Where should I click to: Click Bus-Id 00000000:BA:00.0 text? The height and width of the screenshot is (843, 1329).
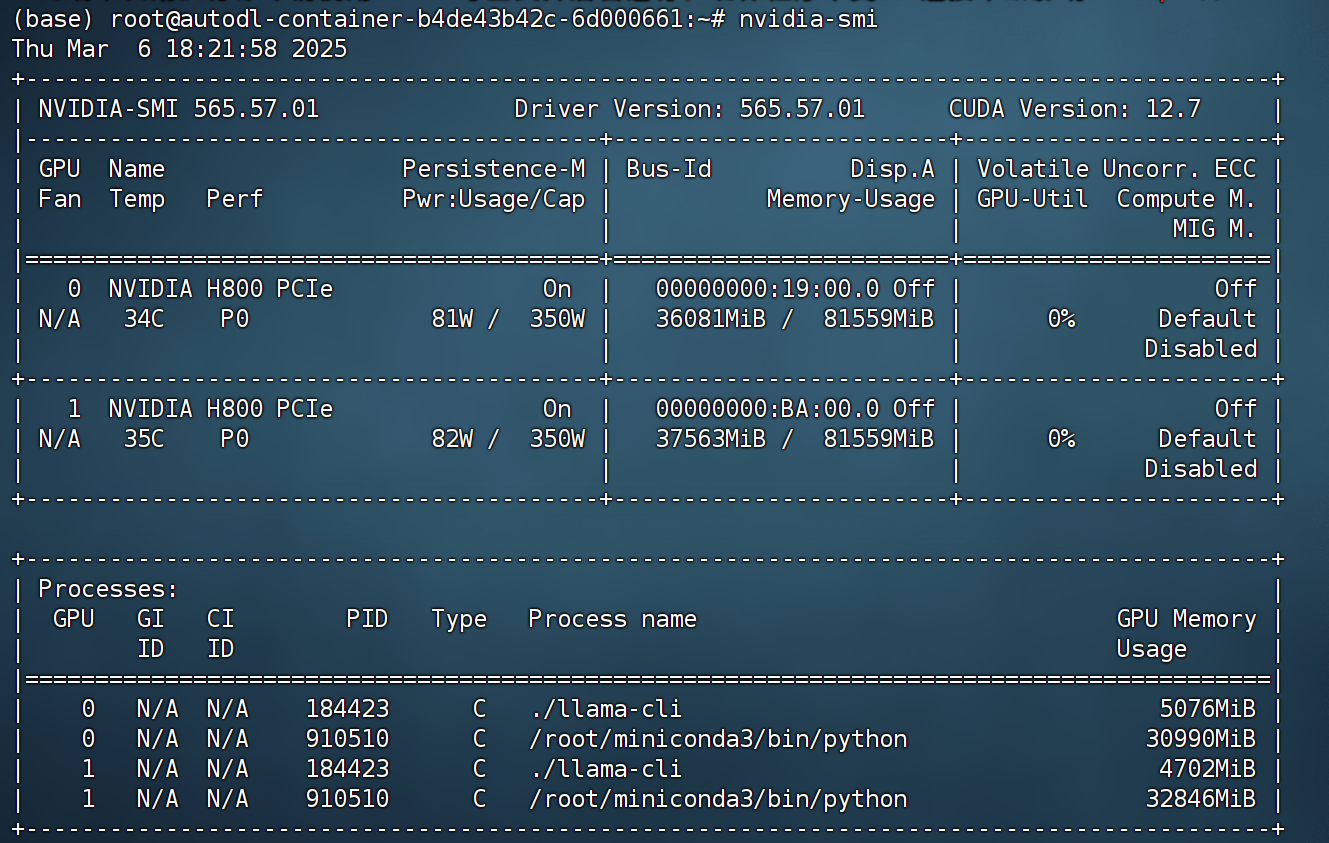[768, 409]
